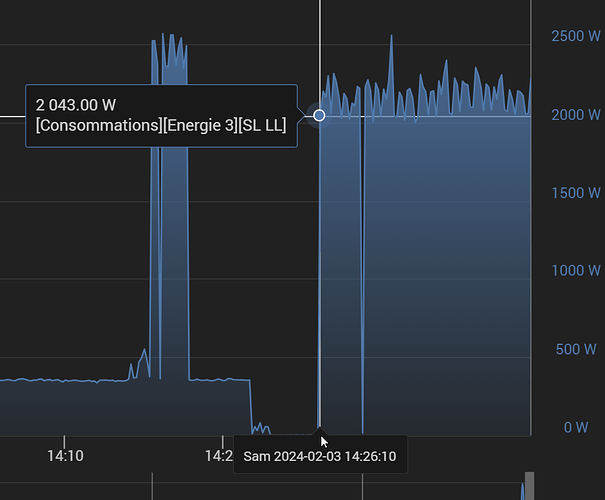Click the 14:10 time axis label

(65, 456)
